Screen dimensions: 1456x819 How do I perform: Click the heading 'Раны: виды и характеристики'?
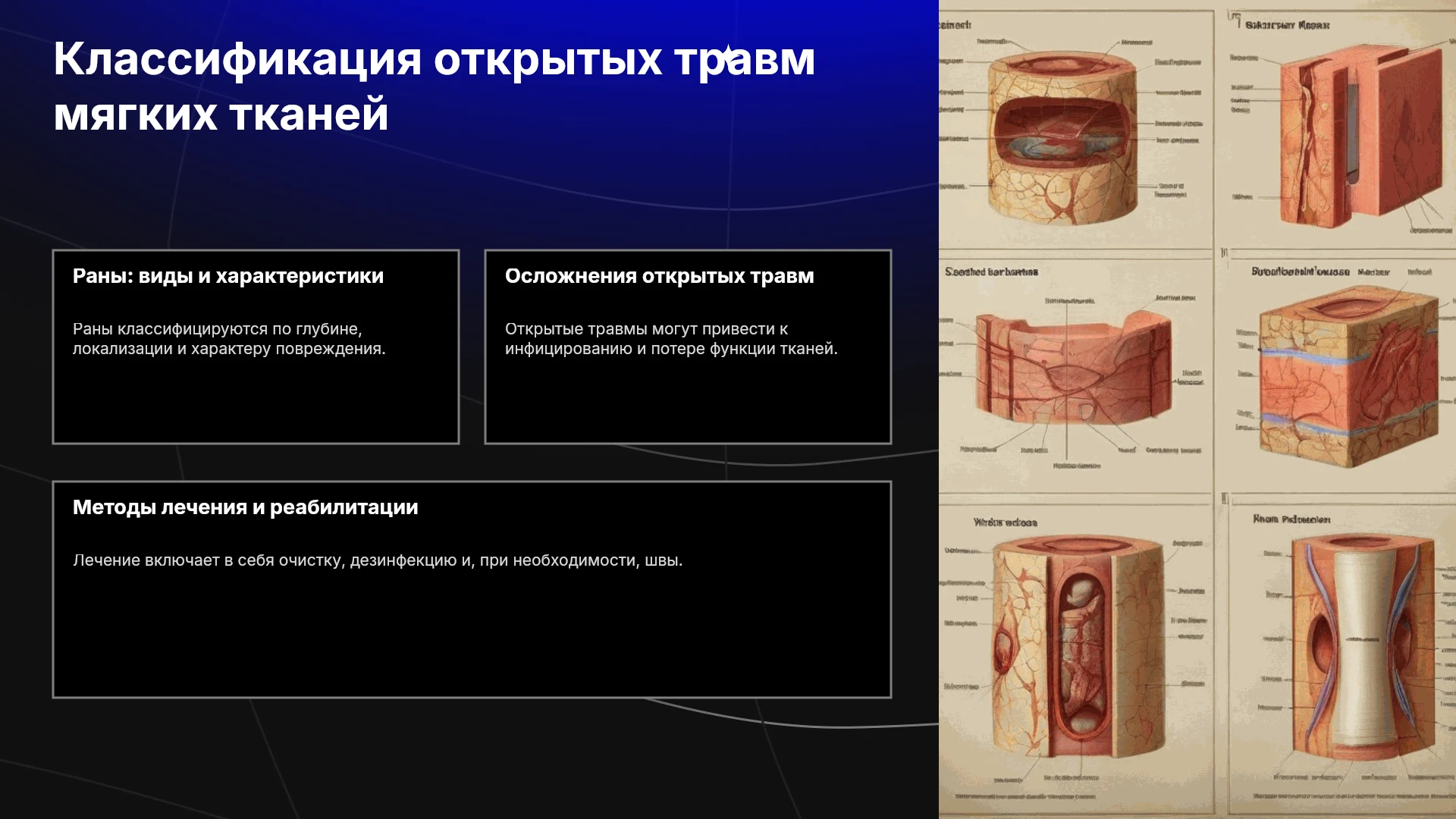[x=228, y=276]
